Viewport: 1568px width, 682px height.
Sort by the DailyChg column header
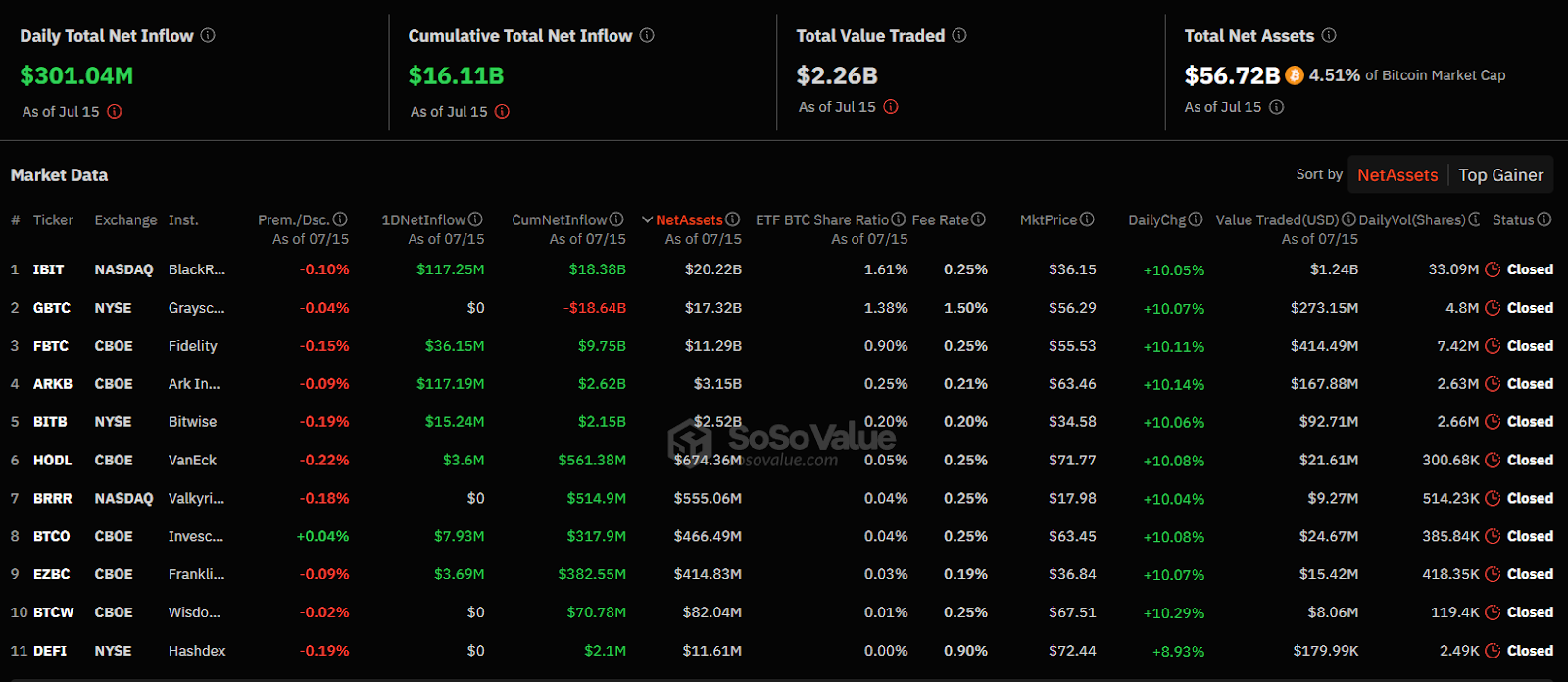coord(1157,219)
